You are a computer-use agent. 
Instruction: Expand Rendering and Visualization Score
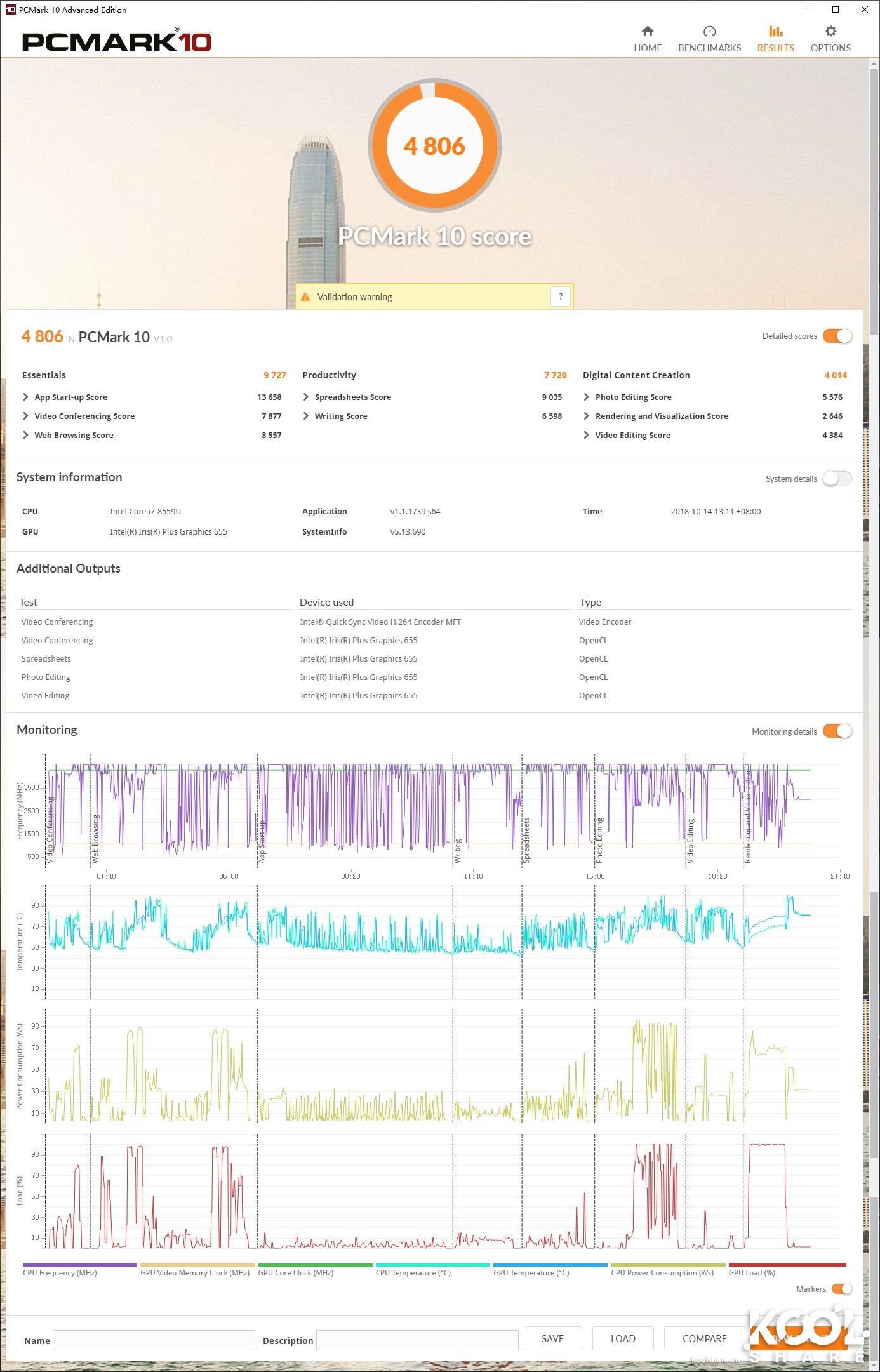[x=586, y=416]
